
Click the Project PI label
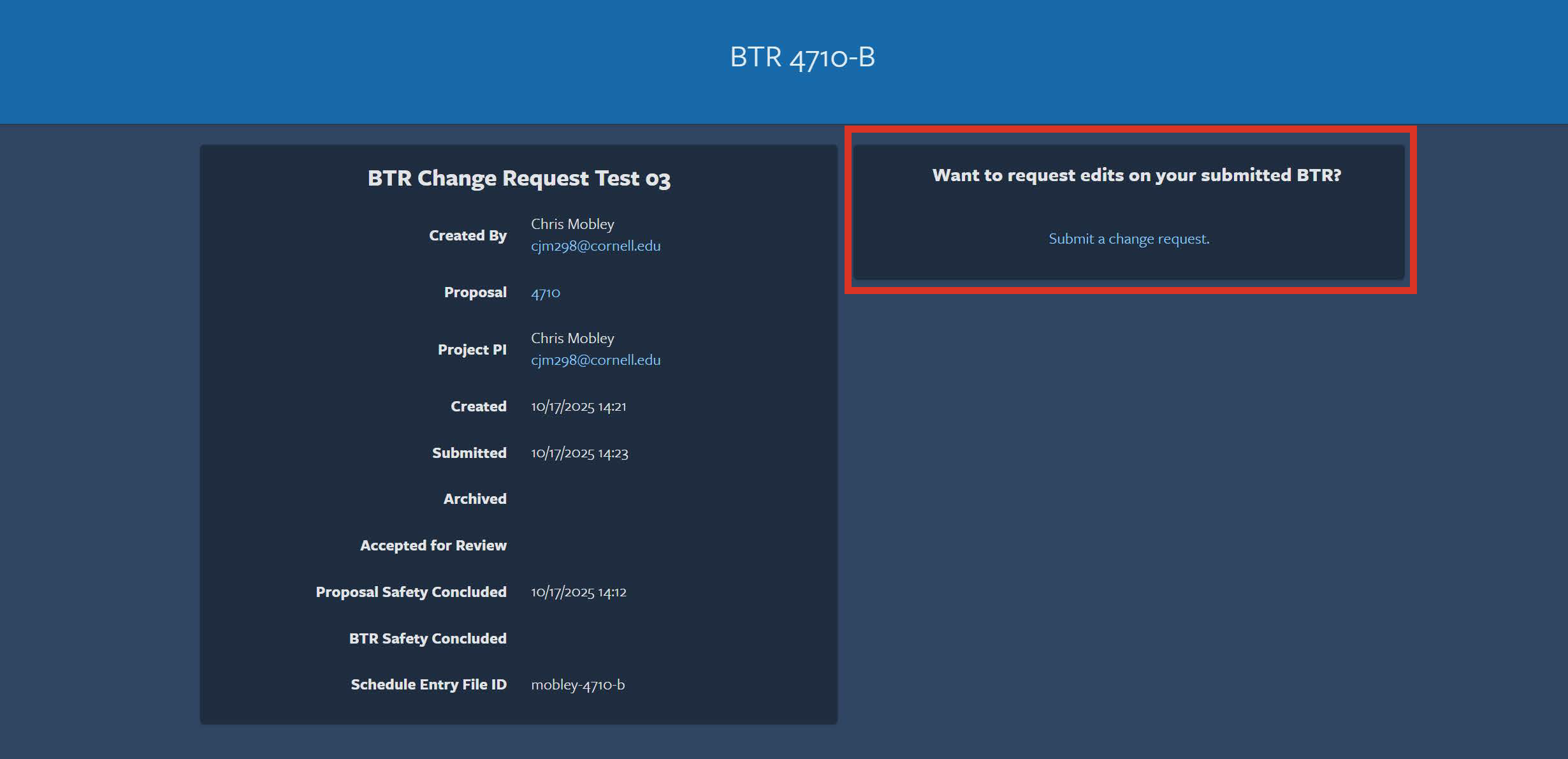click(472, 349)
